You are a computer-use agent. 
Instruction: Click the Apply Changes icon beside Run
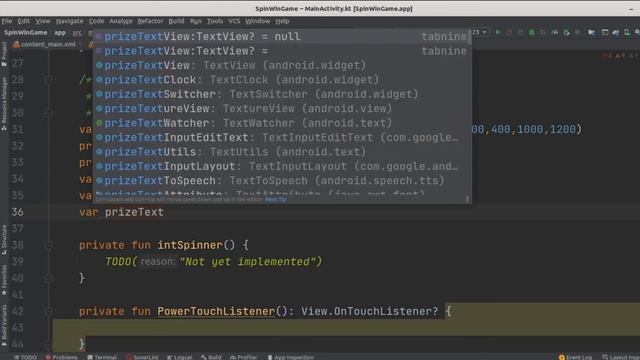(x=509, y=32)
